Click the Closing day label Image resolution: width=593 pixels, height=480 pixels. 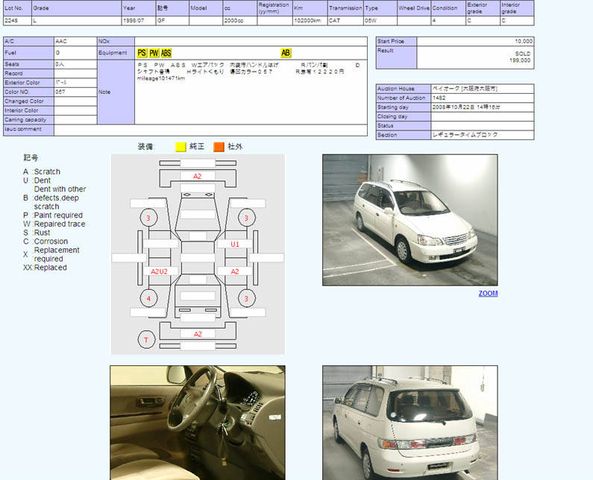click(x=404, y=117)
